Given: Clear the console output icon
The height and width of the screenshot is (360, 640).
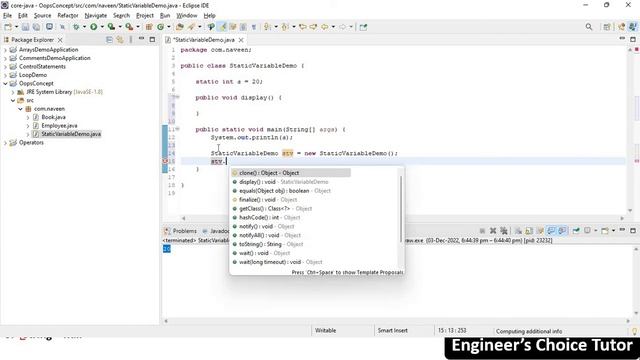Looking at the screenshot, I should pos(518,231).
